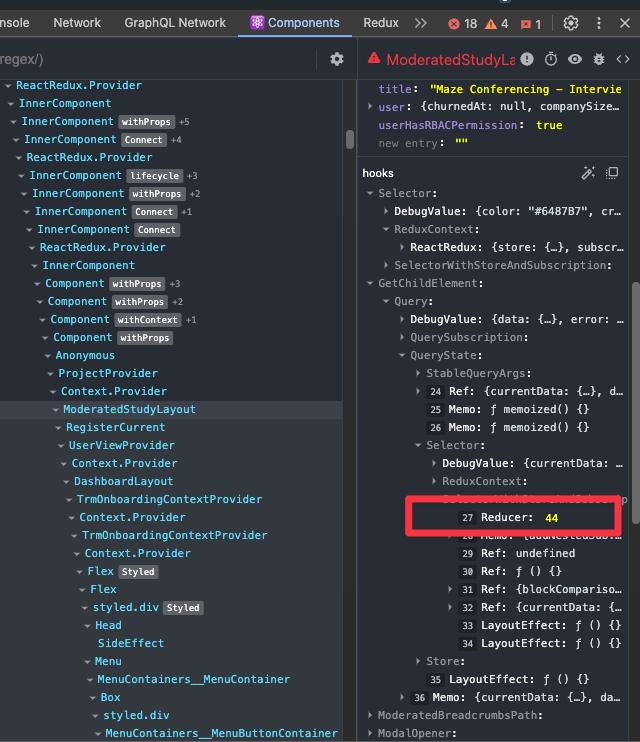Open DevTools more options kebab menu
Image resolution: width=640 pixels, height=742 pixels.
(x=599, y=23)
